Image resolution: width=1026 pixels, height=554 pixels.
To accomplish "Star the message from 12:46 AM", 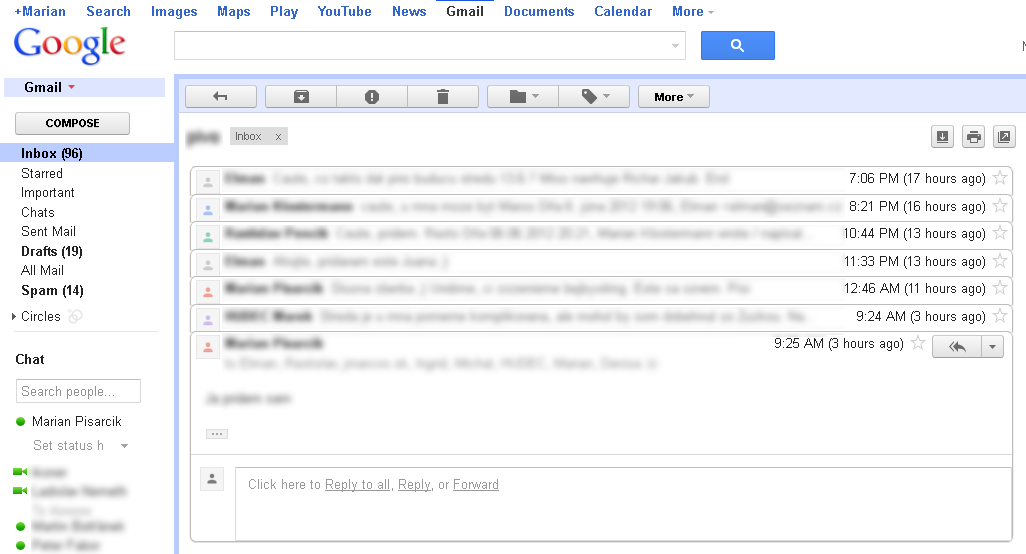I will point(1000,288).
